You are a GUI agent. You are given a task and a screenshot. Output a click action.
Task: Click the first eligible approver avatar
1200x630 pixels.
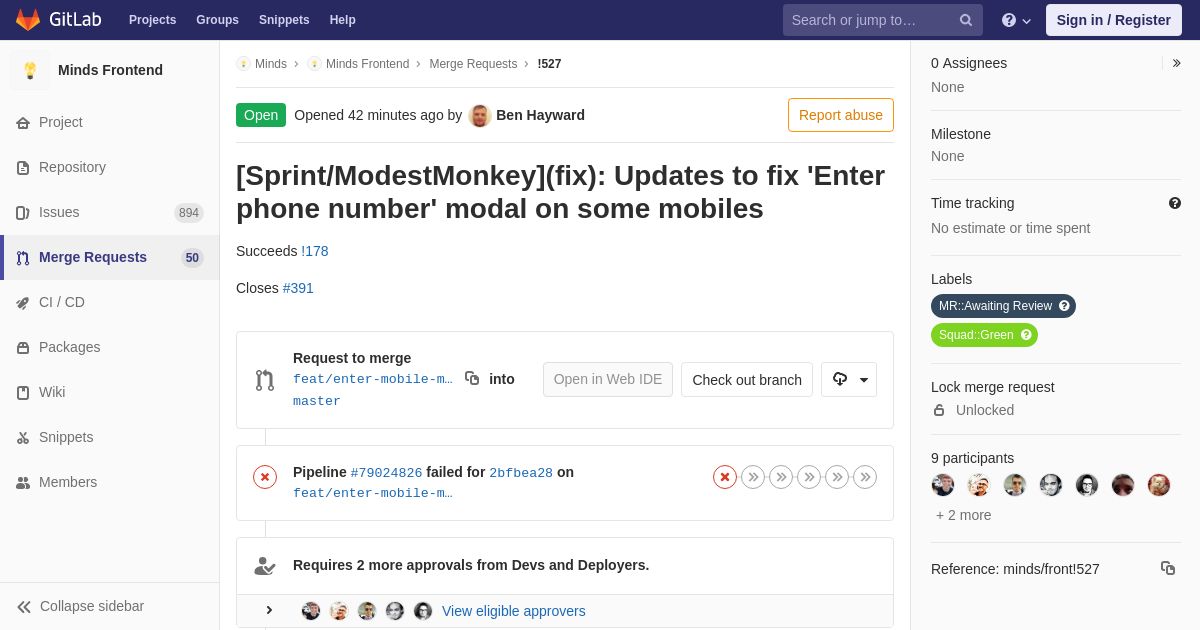point(311,611)
